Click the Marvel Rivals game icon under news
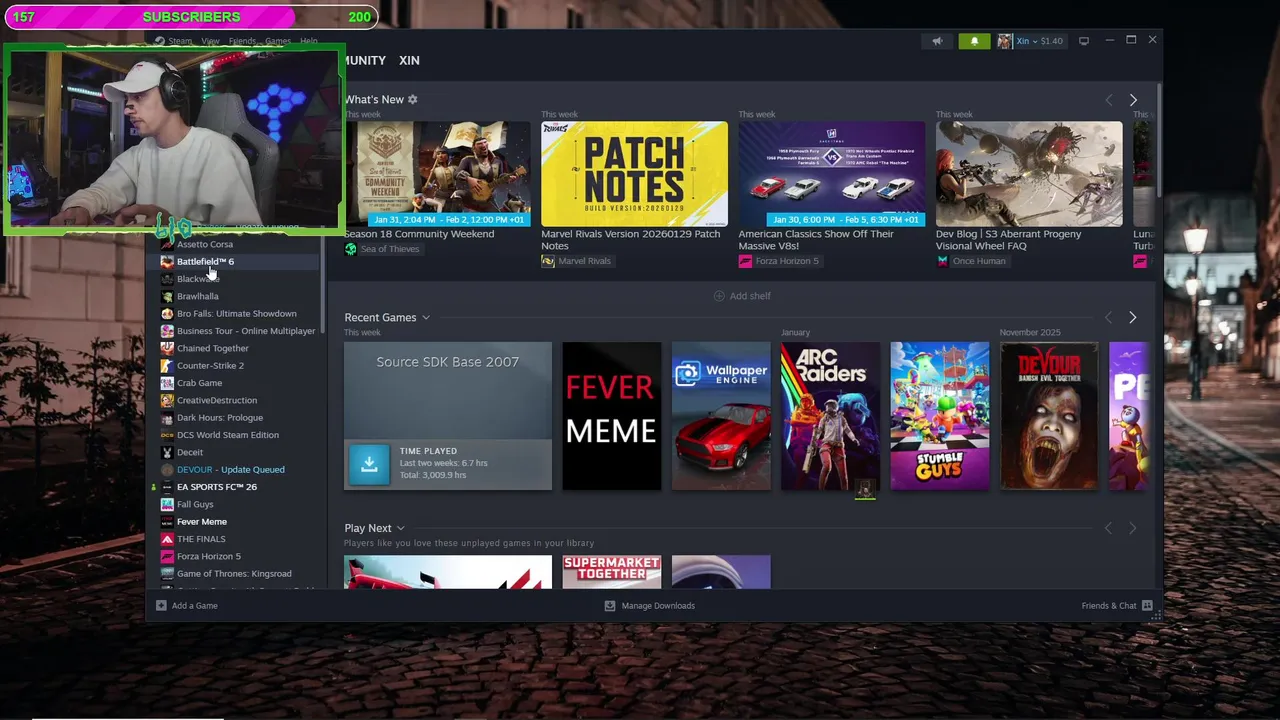This screenshot has height=720, width=1280. (548, 261)
